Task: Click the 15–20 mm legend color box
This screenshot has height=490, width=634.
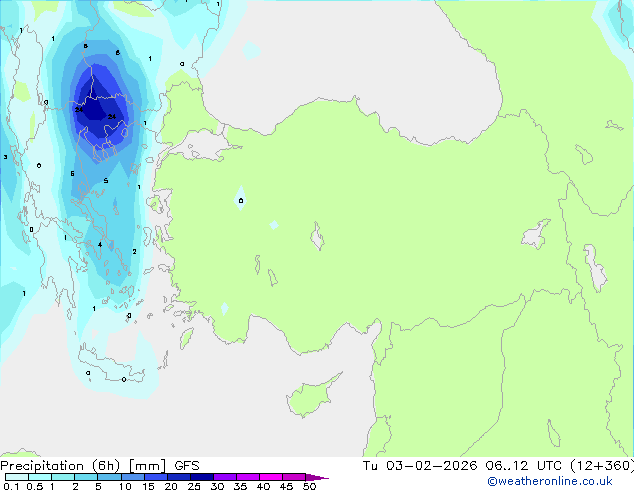Action: 155,477
